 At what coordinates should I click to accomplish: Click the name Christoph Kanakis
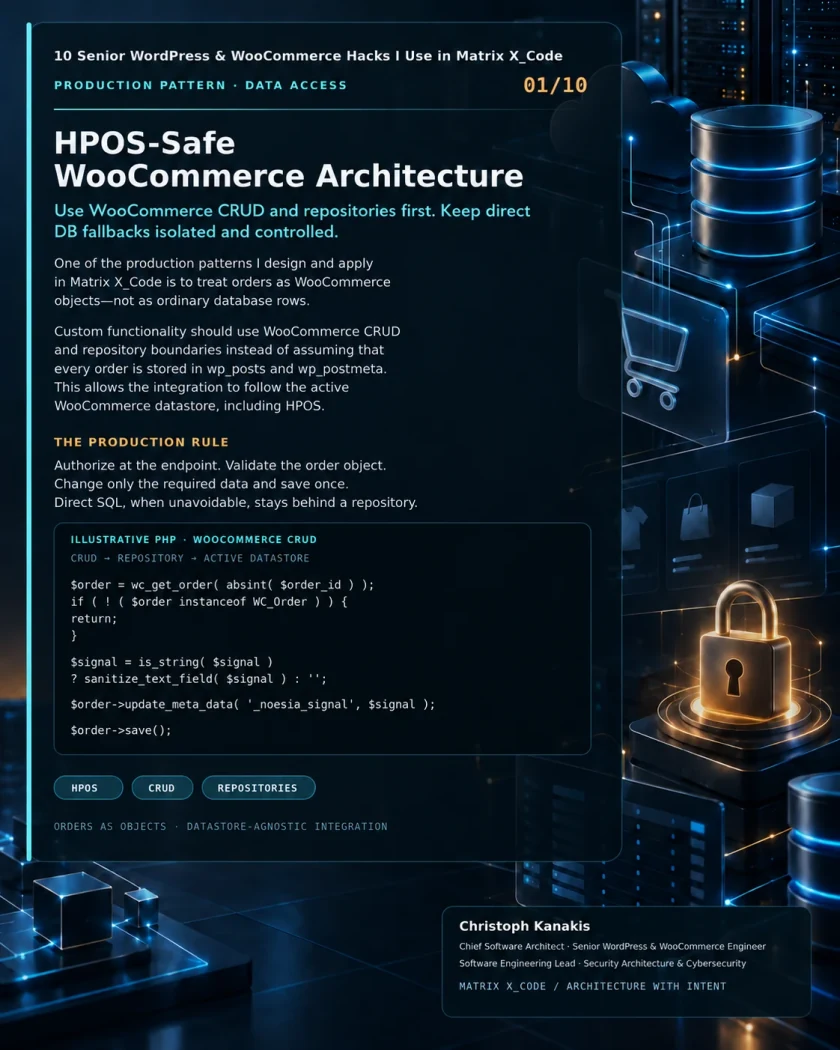pyautogui.click(x=524, y=926)
